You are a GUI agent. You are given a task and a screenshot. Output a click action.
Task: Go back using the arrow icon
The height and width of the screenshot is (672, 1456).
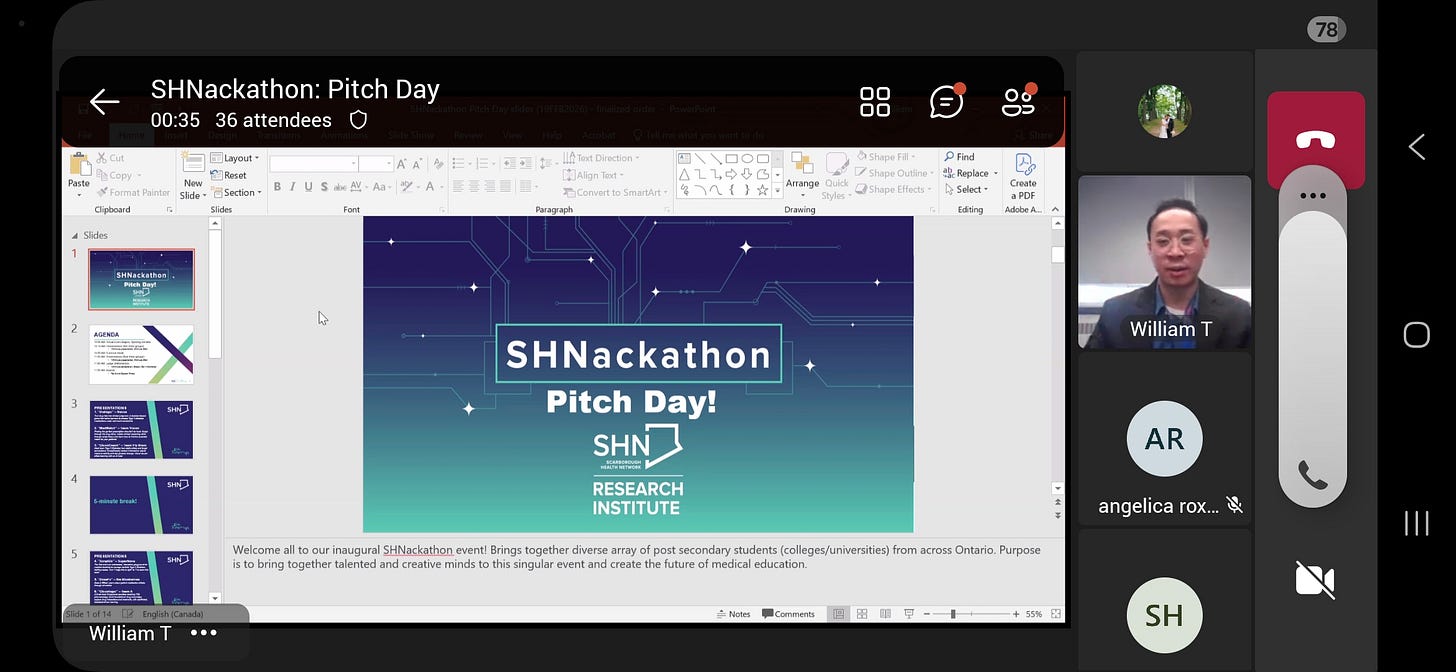coord(104,101)
